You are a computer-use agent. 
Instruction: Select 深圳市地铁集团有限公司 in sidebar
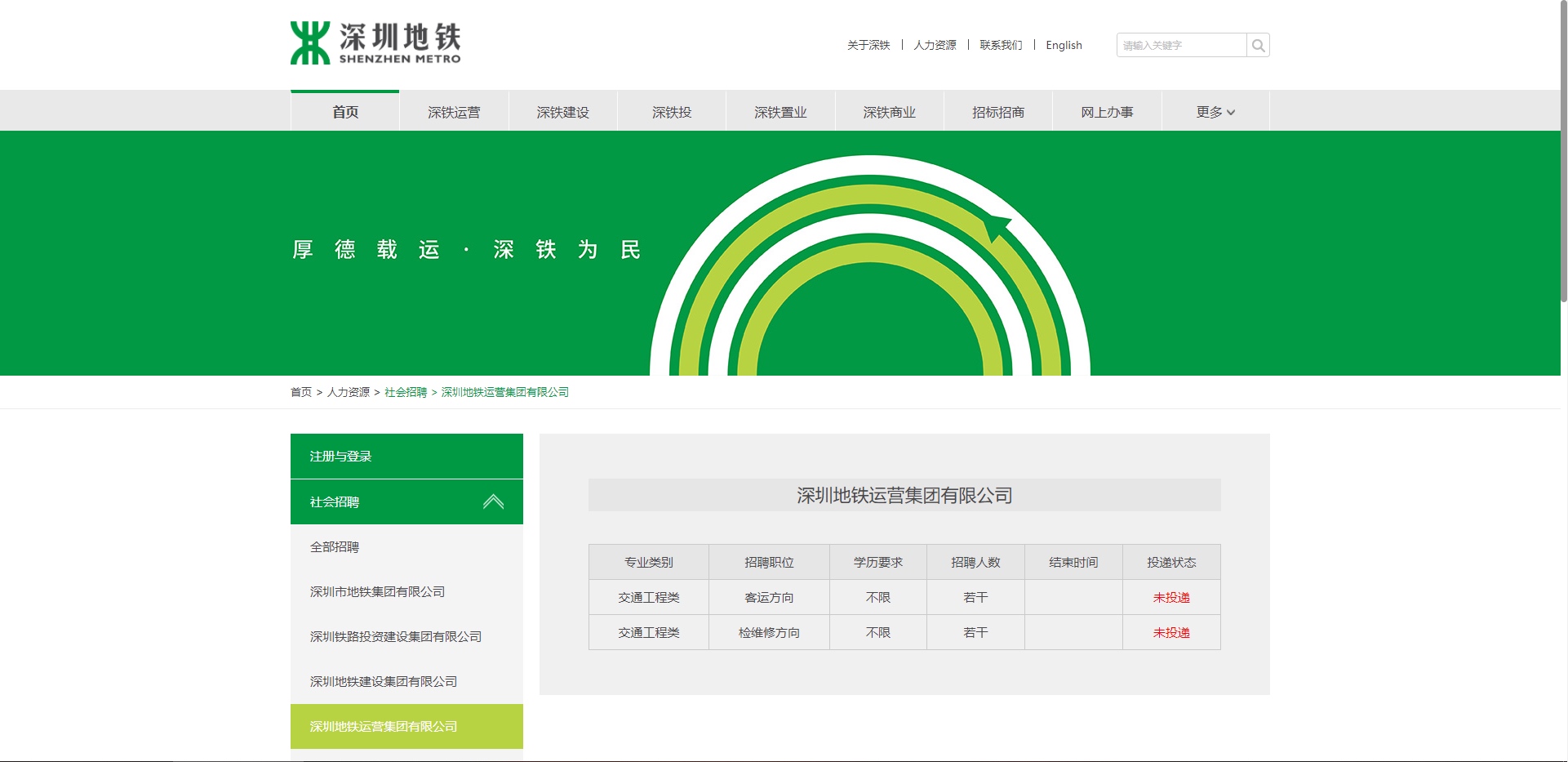pos(406,591)
